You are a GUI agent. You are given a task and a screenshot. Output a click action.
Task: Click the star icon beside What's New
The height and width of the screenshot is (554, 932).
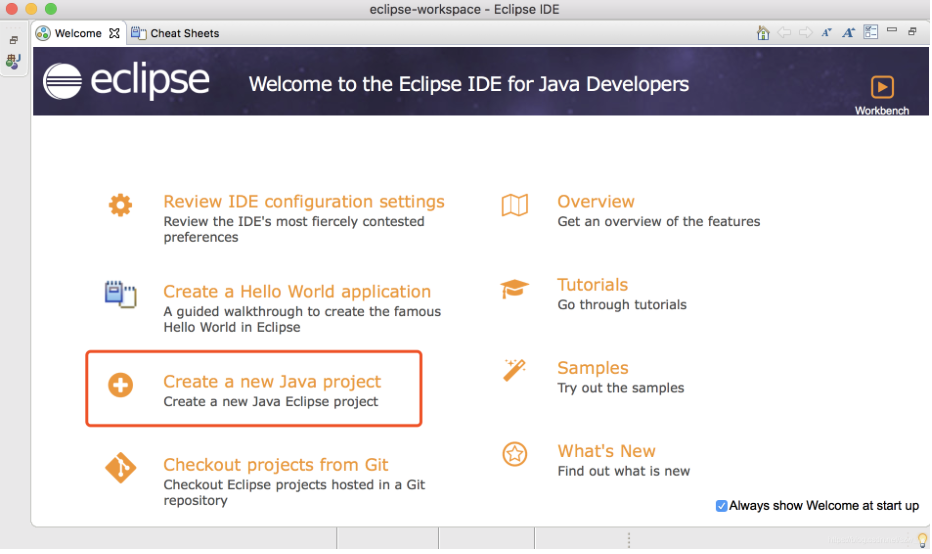[515, 454]
